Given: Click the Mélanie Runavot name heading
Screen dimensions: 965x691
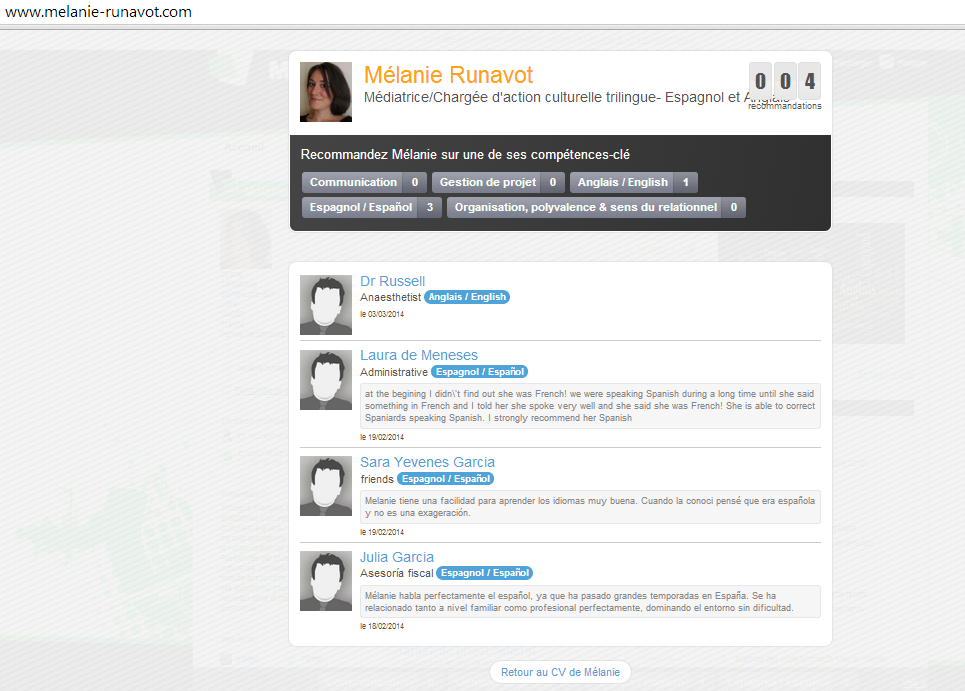Looking at the screenshot, I should coord(448,75).
